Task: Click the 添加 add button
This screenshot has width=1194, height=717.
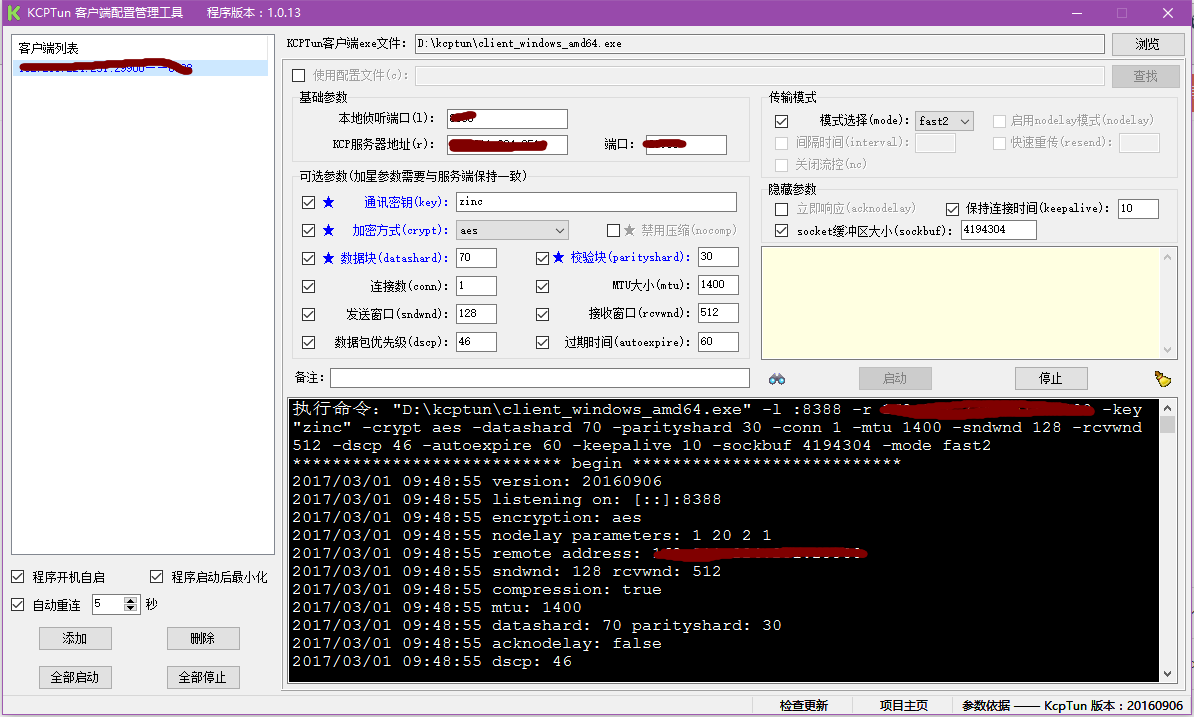Action: 75,639
